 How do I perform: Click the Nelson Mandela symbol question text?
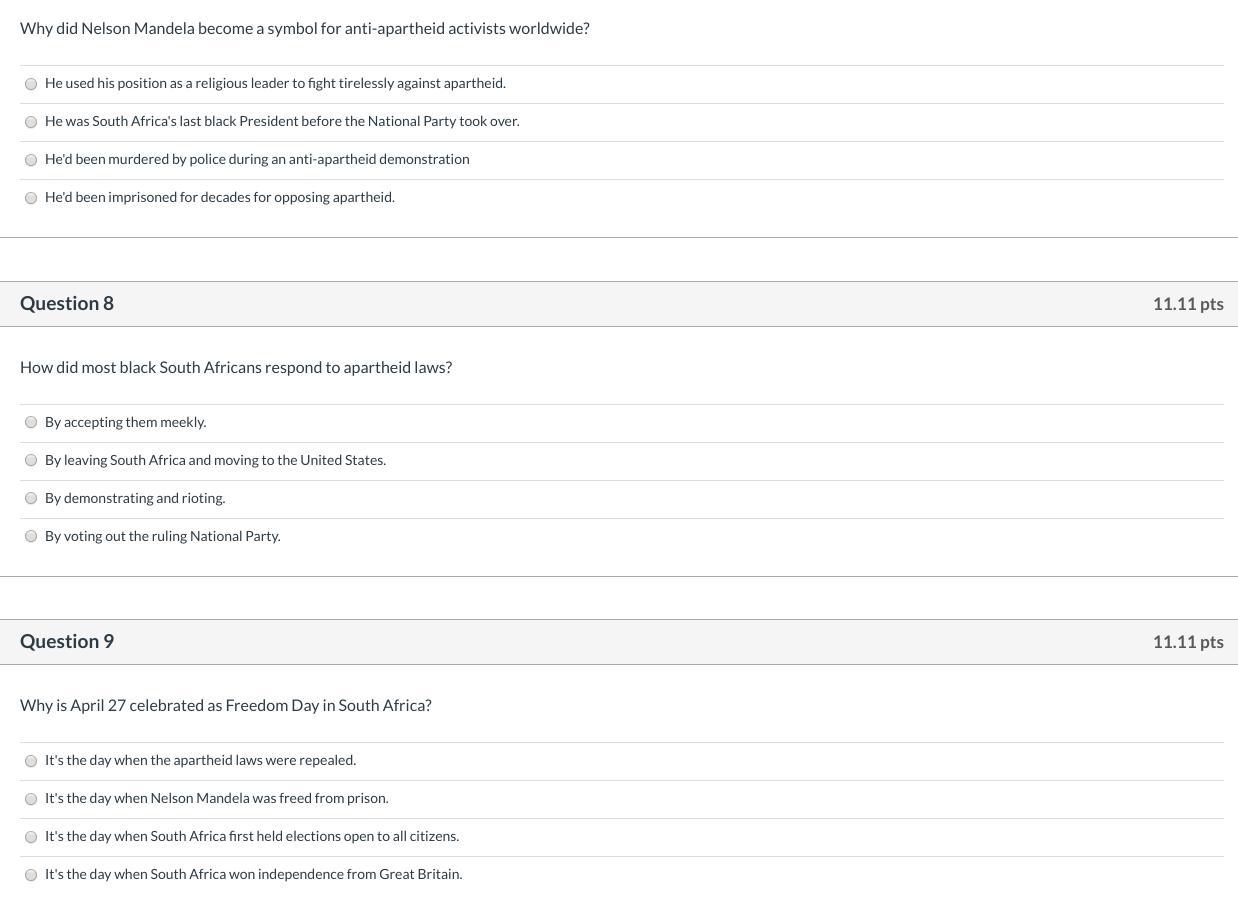[304, 28]
